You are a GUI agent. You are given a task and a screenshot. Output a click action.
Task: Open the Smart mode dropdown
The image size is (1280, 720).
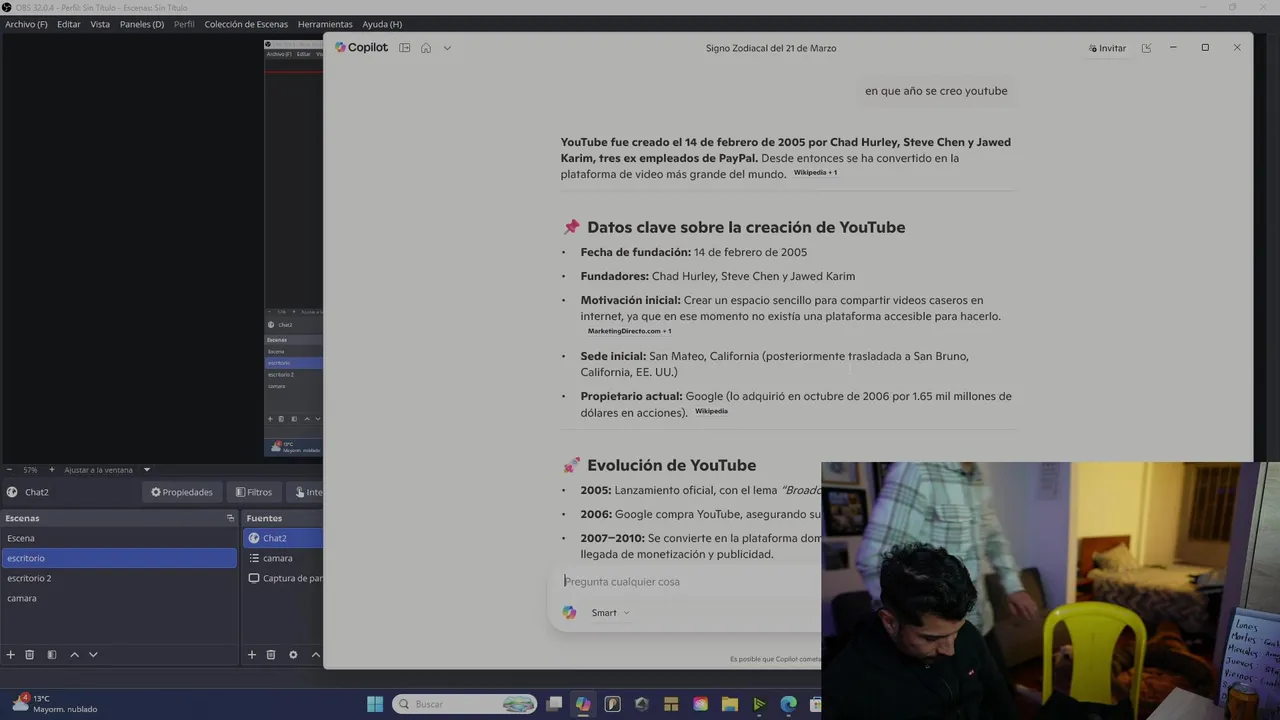point(610,613)
